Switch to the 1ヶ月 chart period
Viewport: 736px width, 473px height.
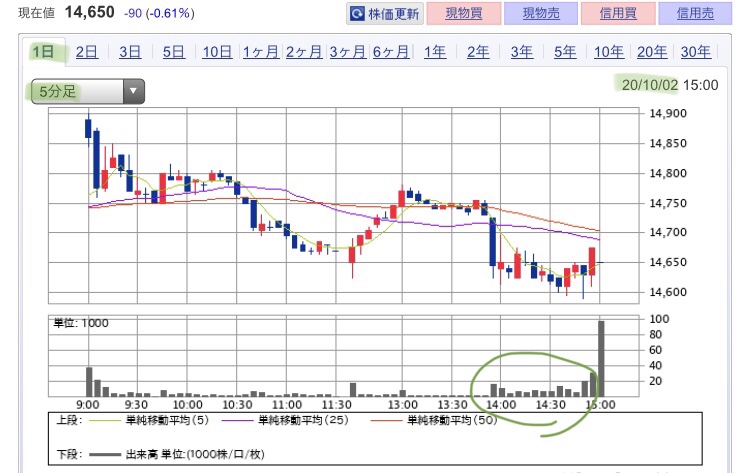point(261,52)
